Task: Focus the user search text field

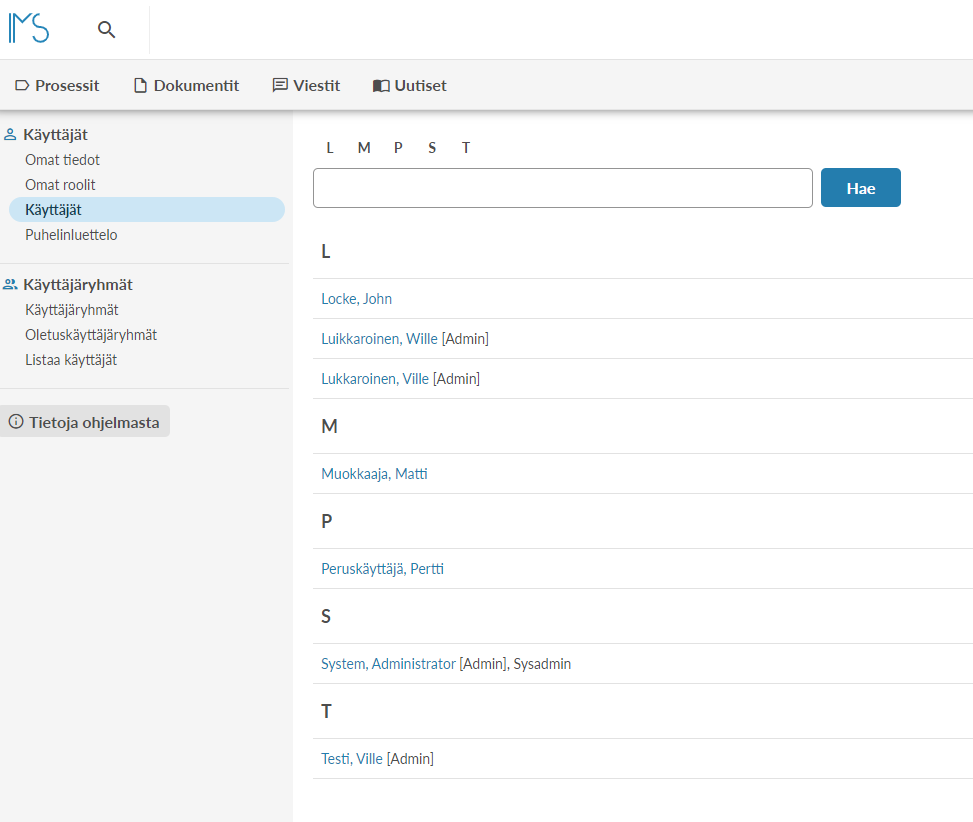Action: coord(562,188)
